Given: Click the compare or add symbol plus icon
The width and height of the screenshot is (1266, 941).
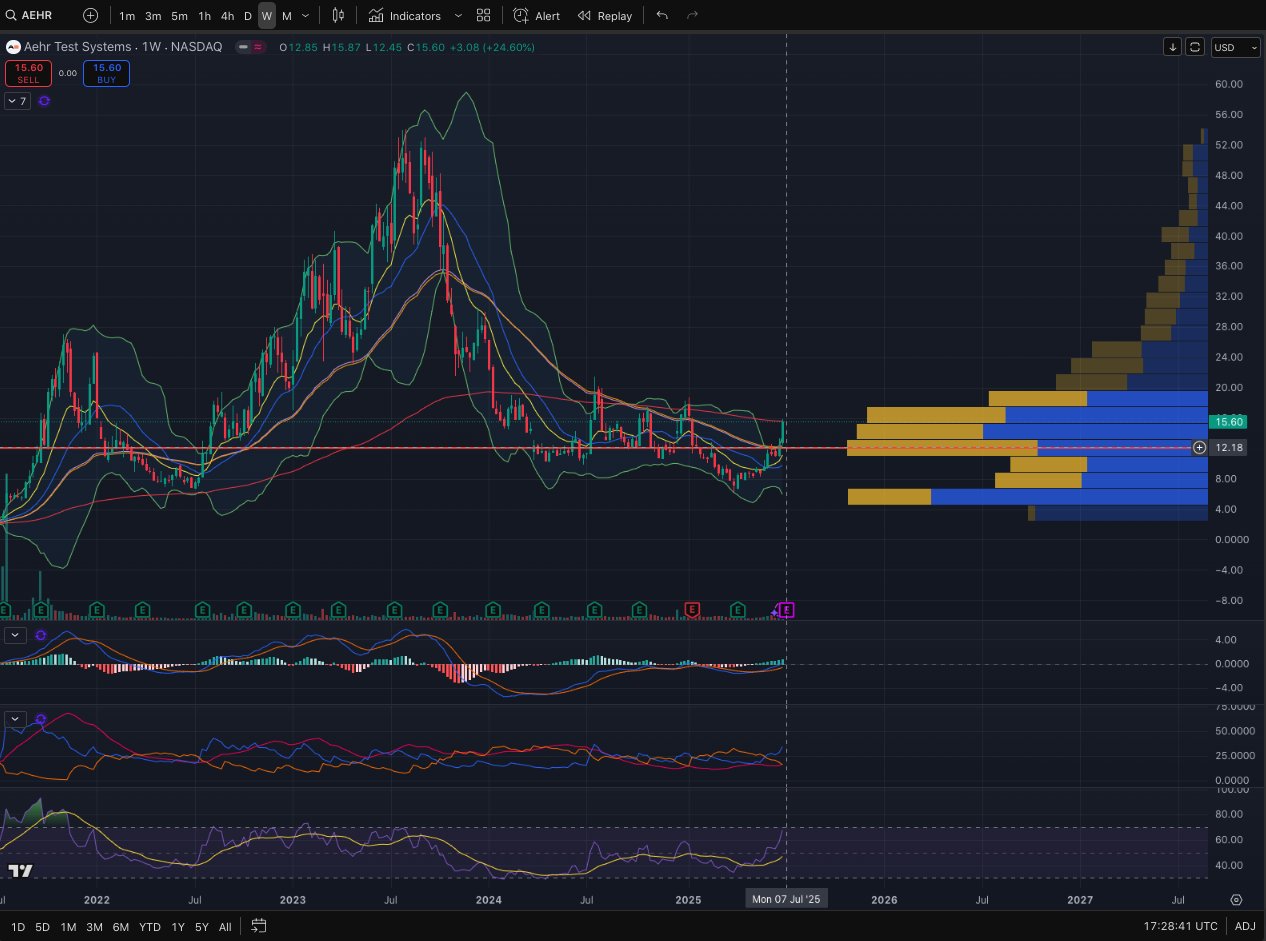Looking at the screenshot, I should click(x=91, y=15).
